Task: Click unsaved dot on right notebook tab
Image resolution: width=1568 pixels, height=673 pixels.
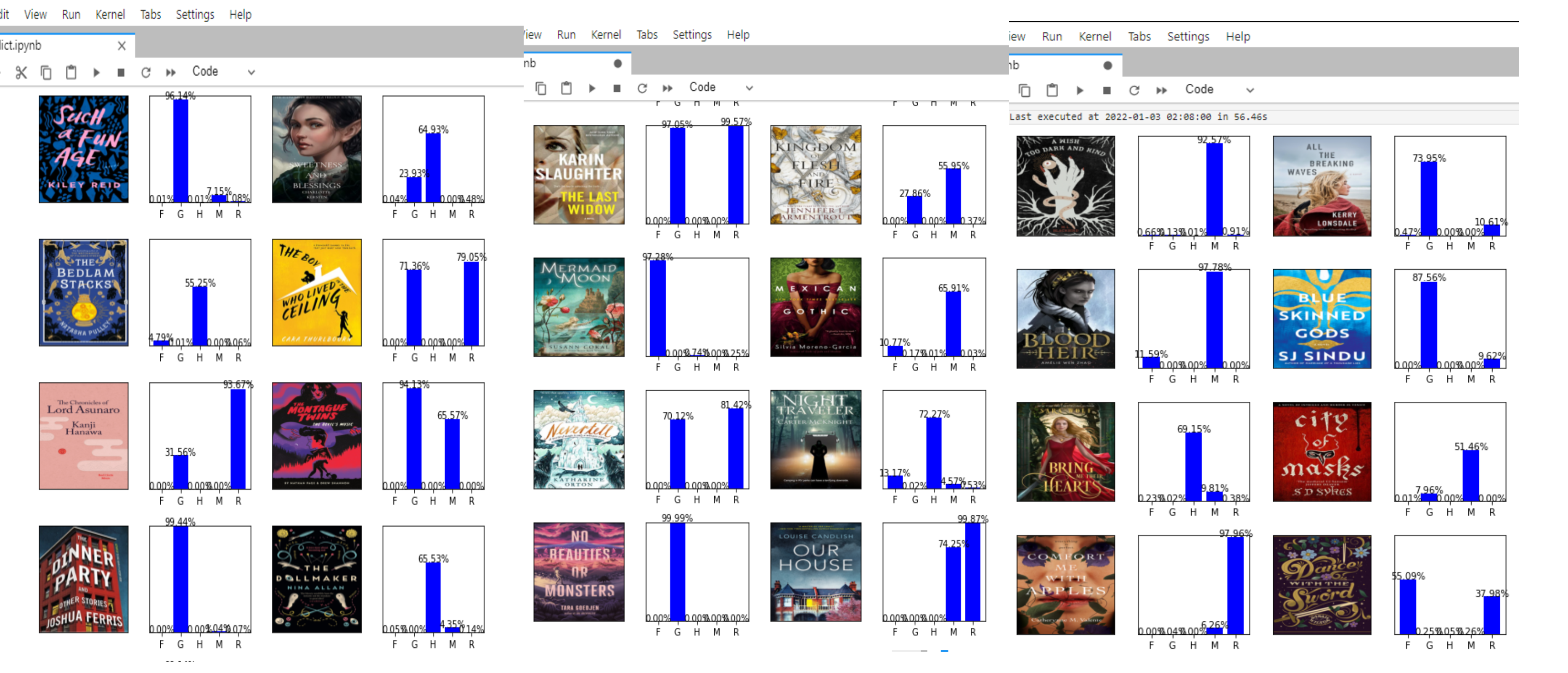Action: (x=1108, y=66)
